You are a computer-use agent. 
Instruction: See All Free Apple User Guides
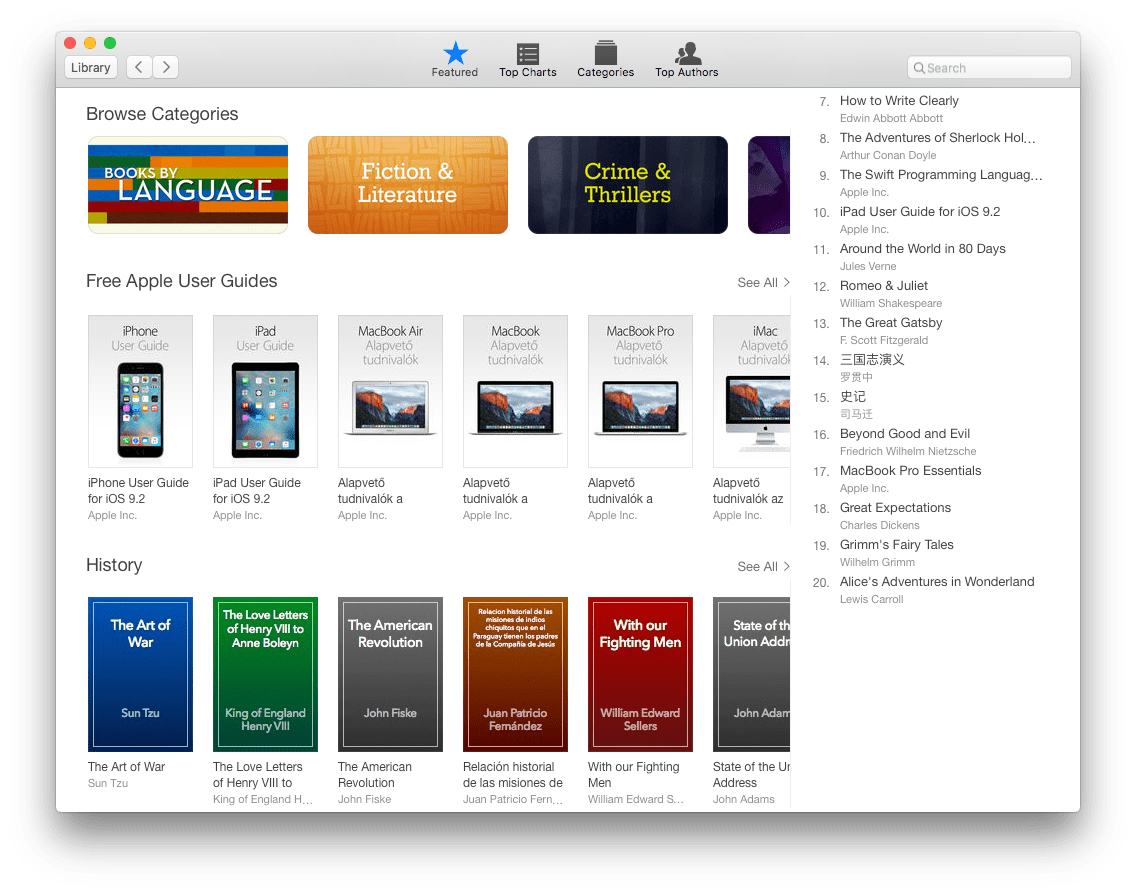click(x=762, y=283)
